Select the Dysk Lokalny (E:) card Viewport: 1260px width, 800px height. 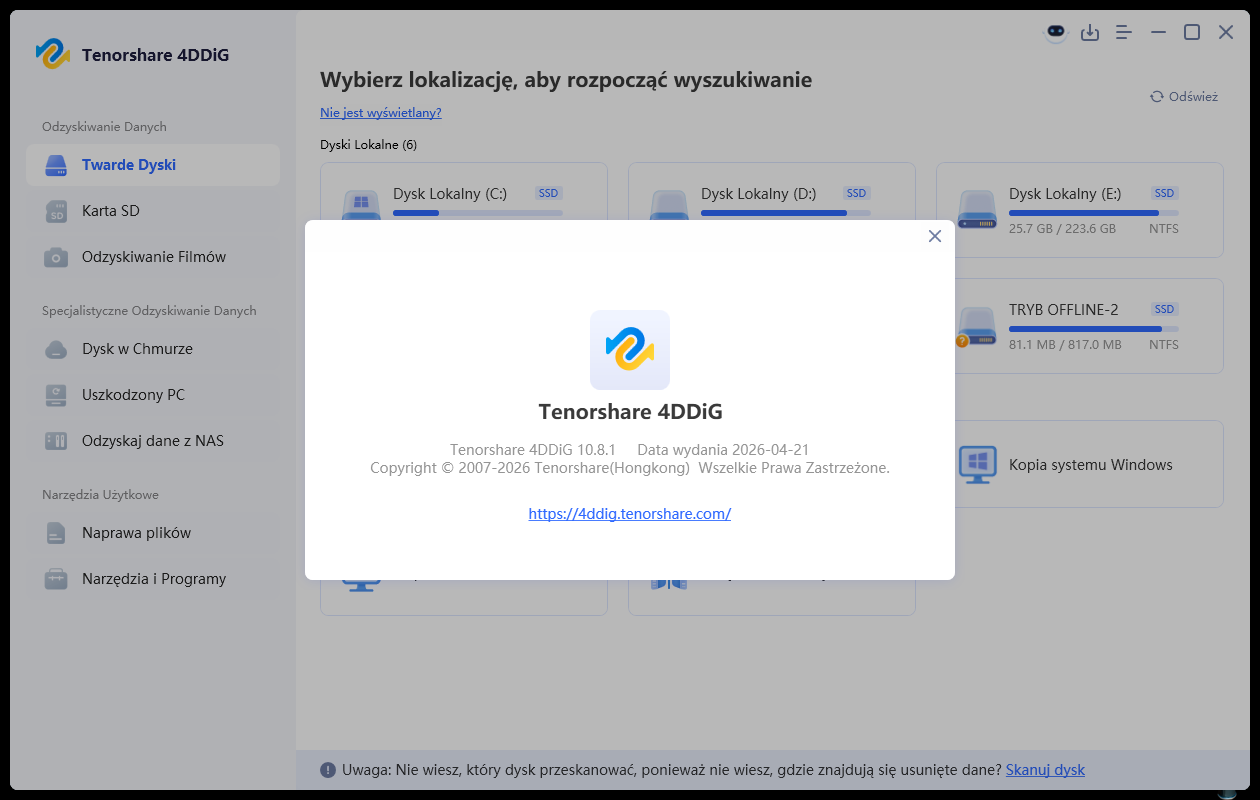coord(1080,210)
